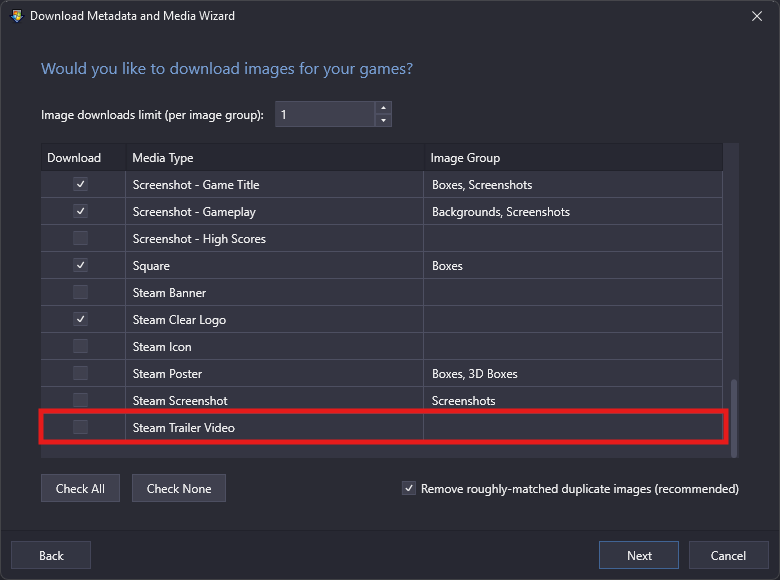Enable the Steam Icon download checkbox

81,346
